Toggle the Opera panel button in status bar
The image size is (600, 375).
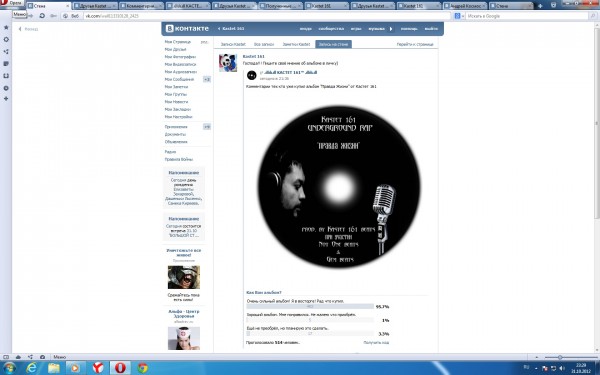pyautogui.click(x=5, y=357)
